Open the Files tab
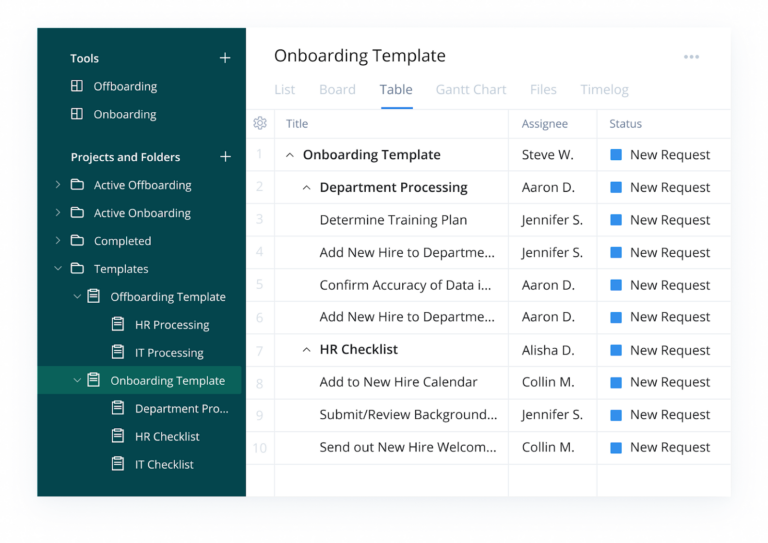768x543 pixels. pos(543,90)
